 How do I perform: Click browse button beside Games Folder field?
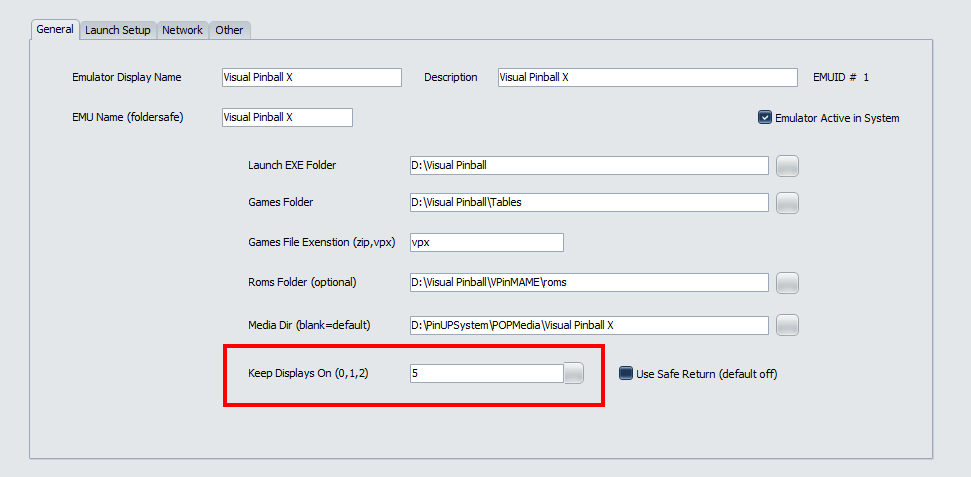[787, 203]
